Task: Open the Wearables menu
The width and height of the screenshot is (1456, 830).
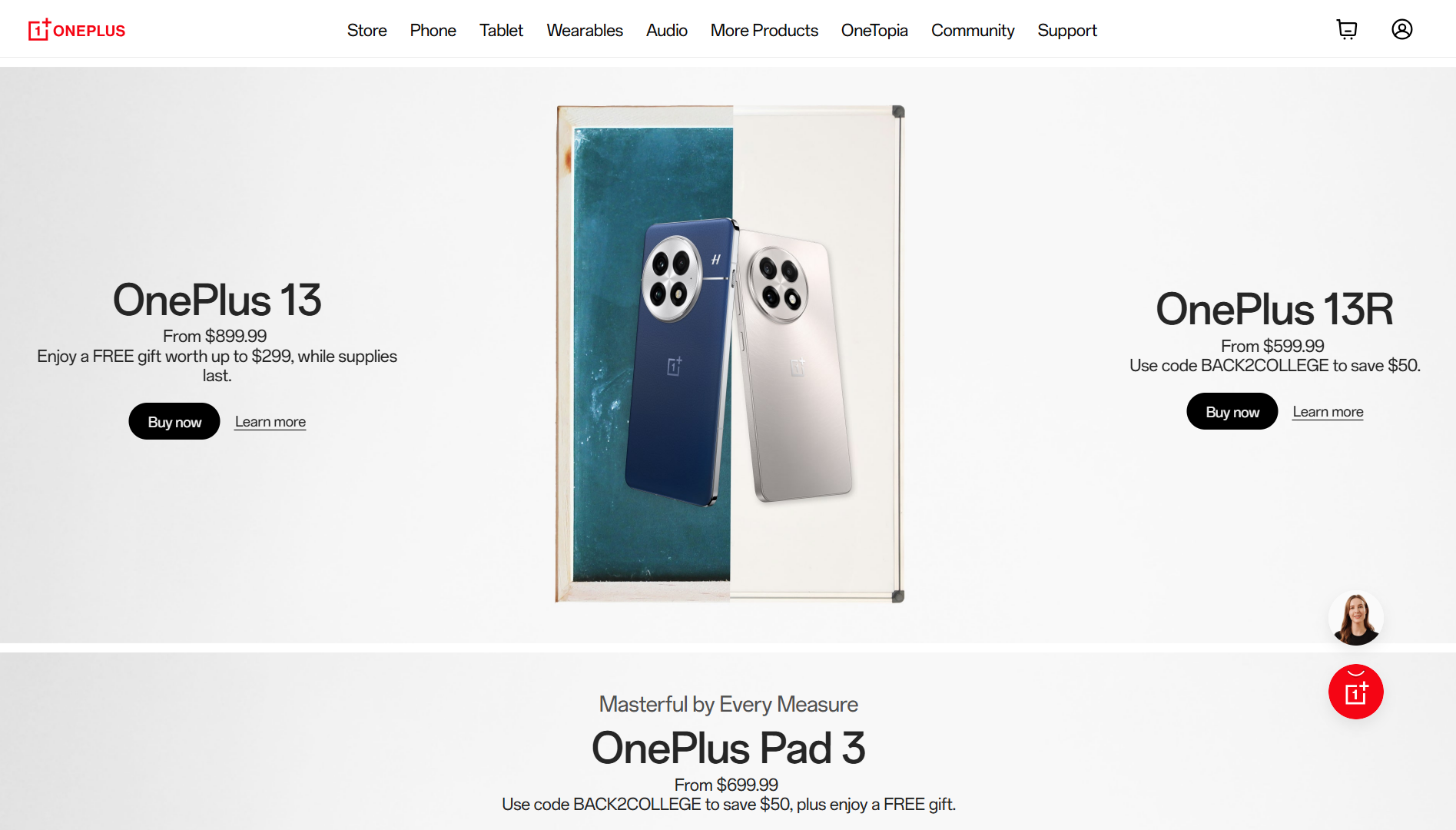Action: click(585, 30)
